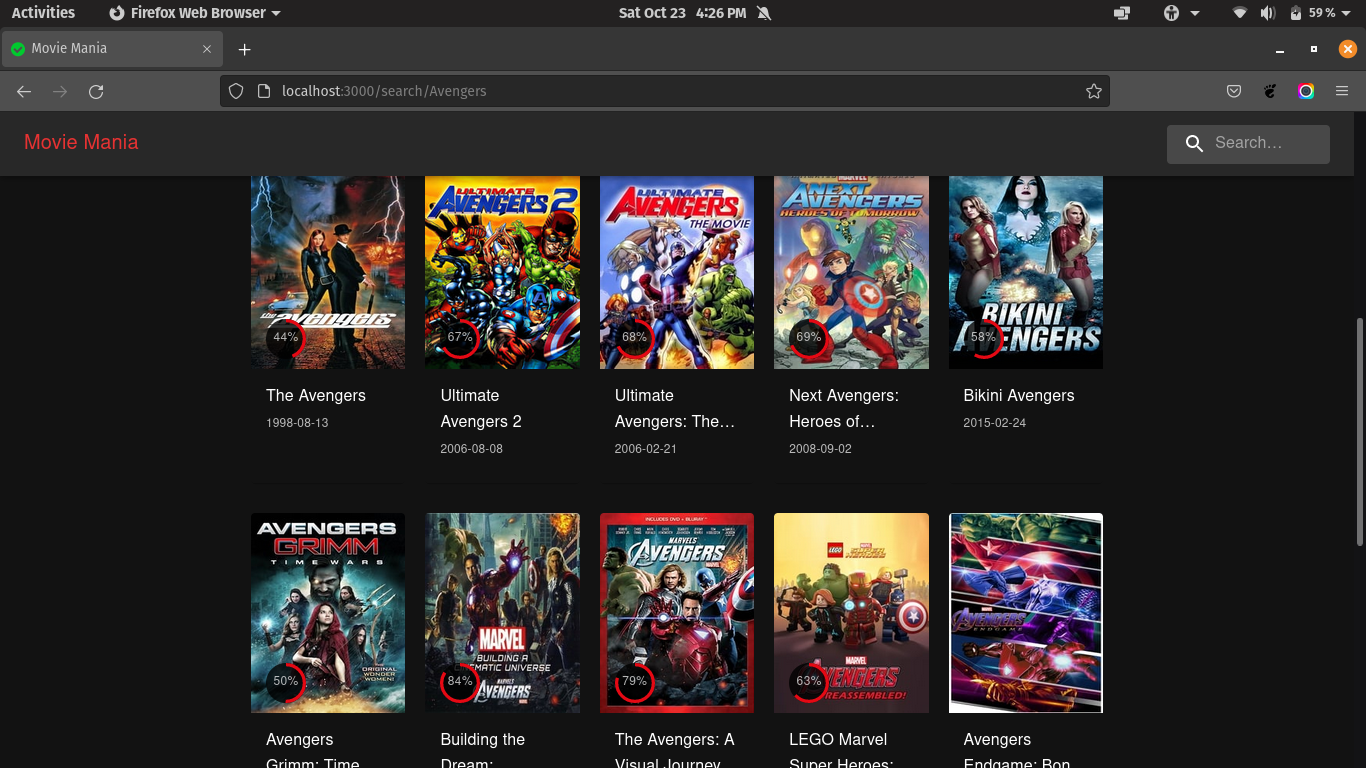1366x768 pixels.
Task: Open The Avengers 1998 poster
Action: (328, 272)
